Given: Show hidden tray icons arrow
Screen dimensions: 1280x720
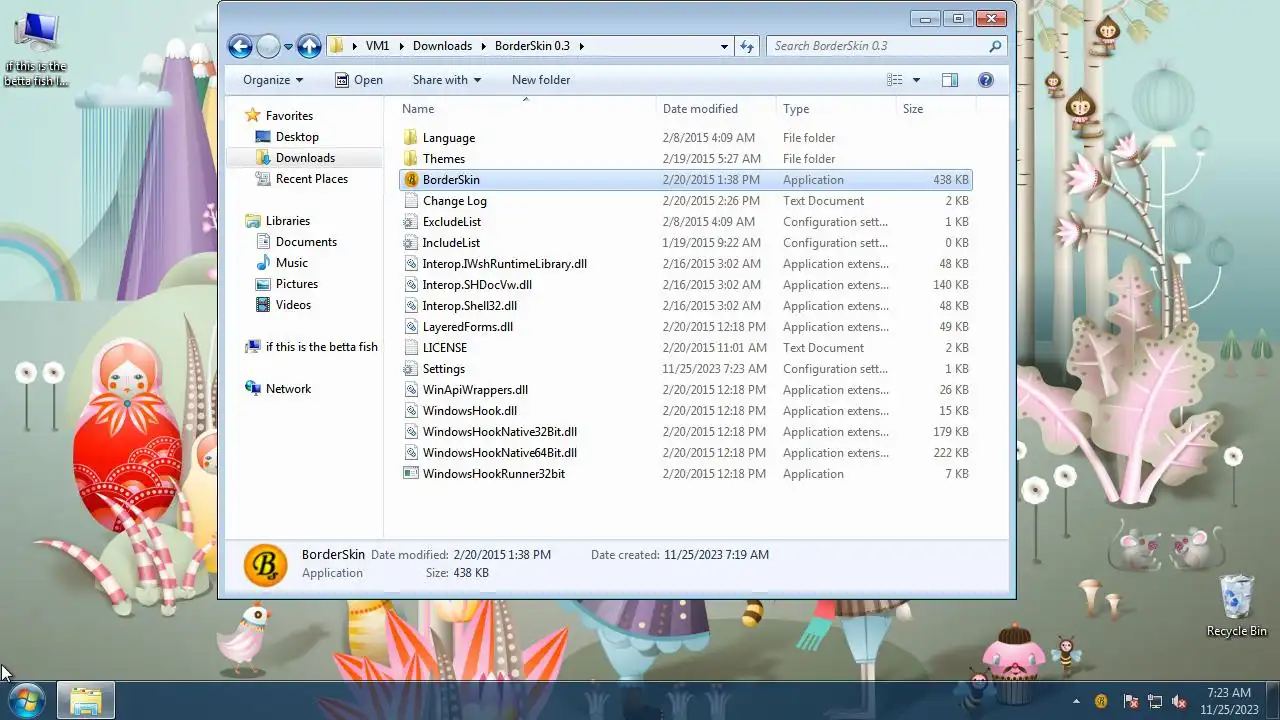Looking at the screenshot, I should [x=1076, y=702].
